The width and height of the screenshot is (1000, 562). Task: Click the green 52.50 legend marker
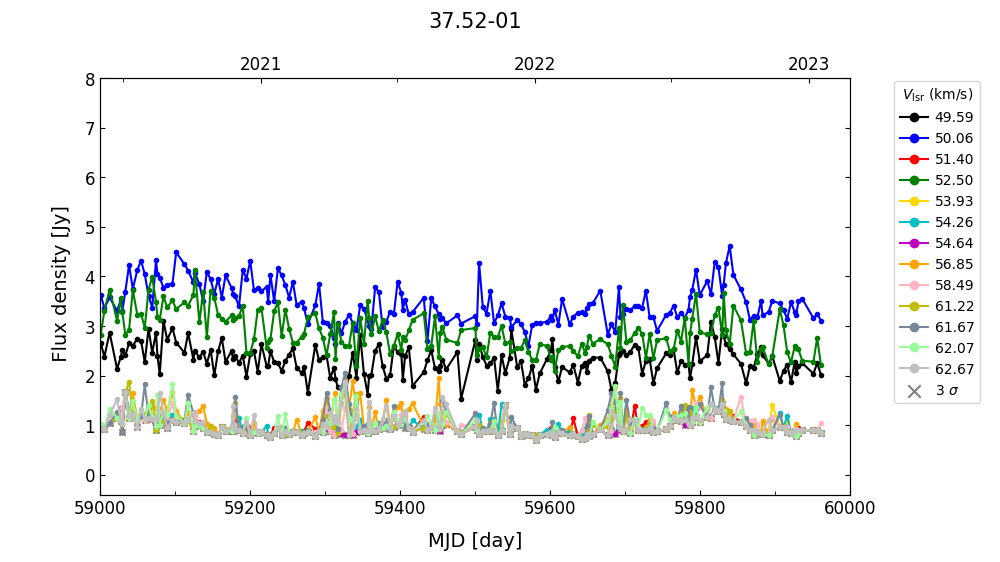[x=914, y=180]
